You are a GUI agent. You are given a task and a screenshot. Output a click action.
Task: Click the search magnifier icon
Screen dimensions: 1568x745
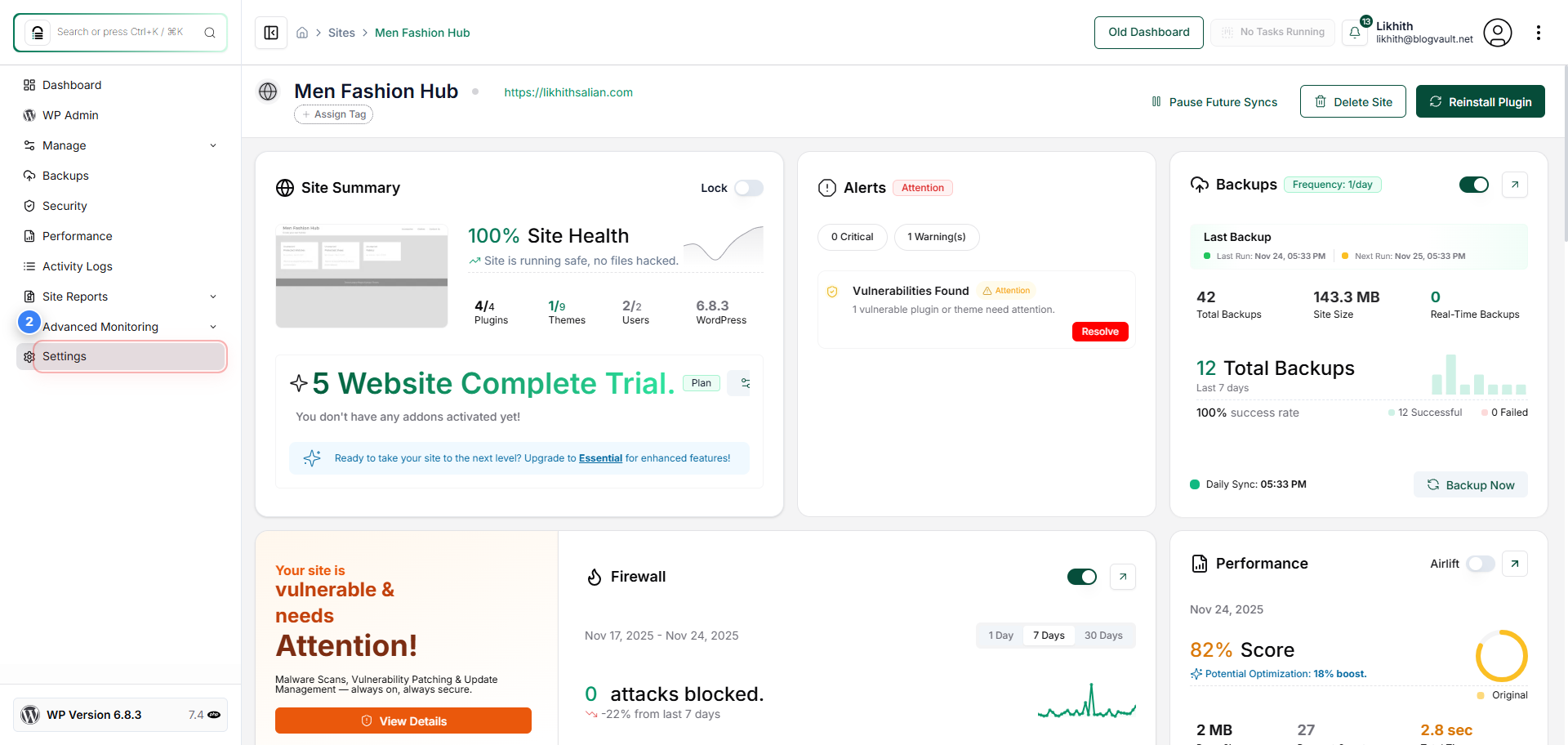click(210, 33)
